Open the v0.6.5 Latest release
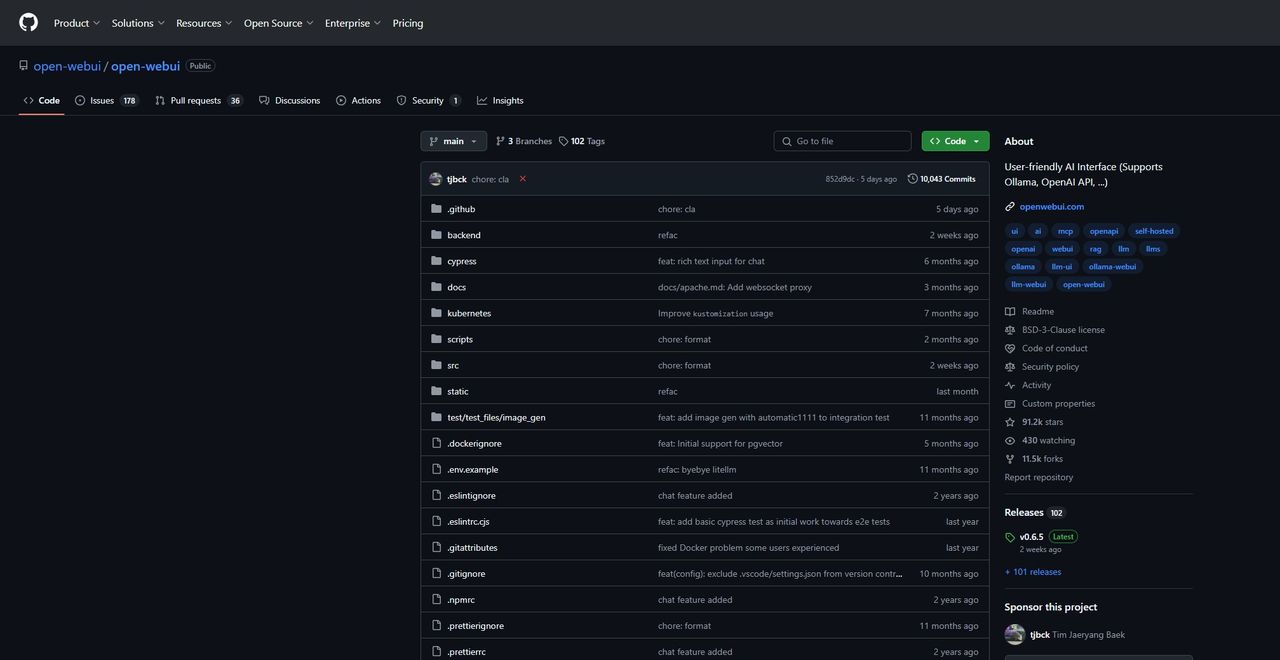This screenshot has width=1280, height=660. click(1031, 537)
